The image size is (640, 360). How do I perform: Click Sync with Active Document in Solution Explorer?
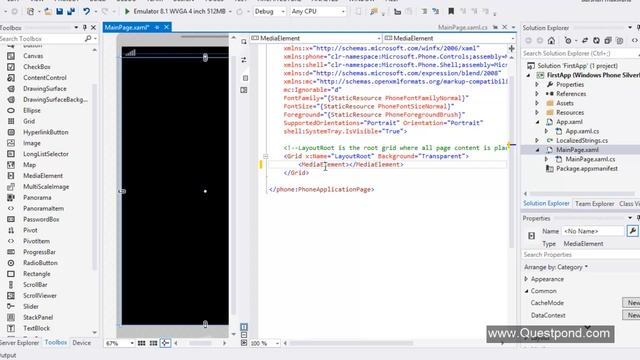tap(585, 40)
